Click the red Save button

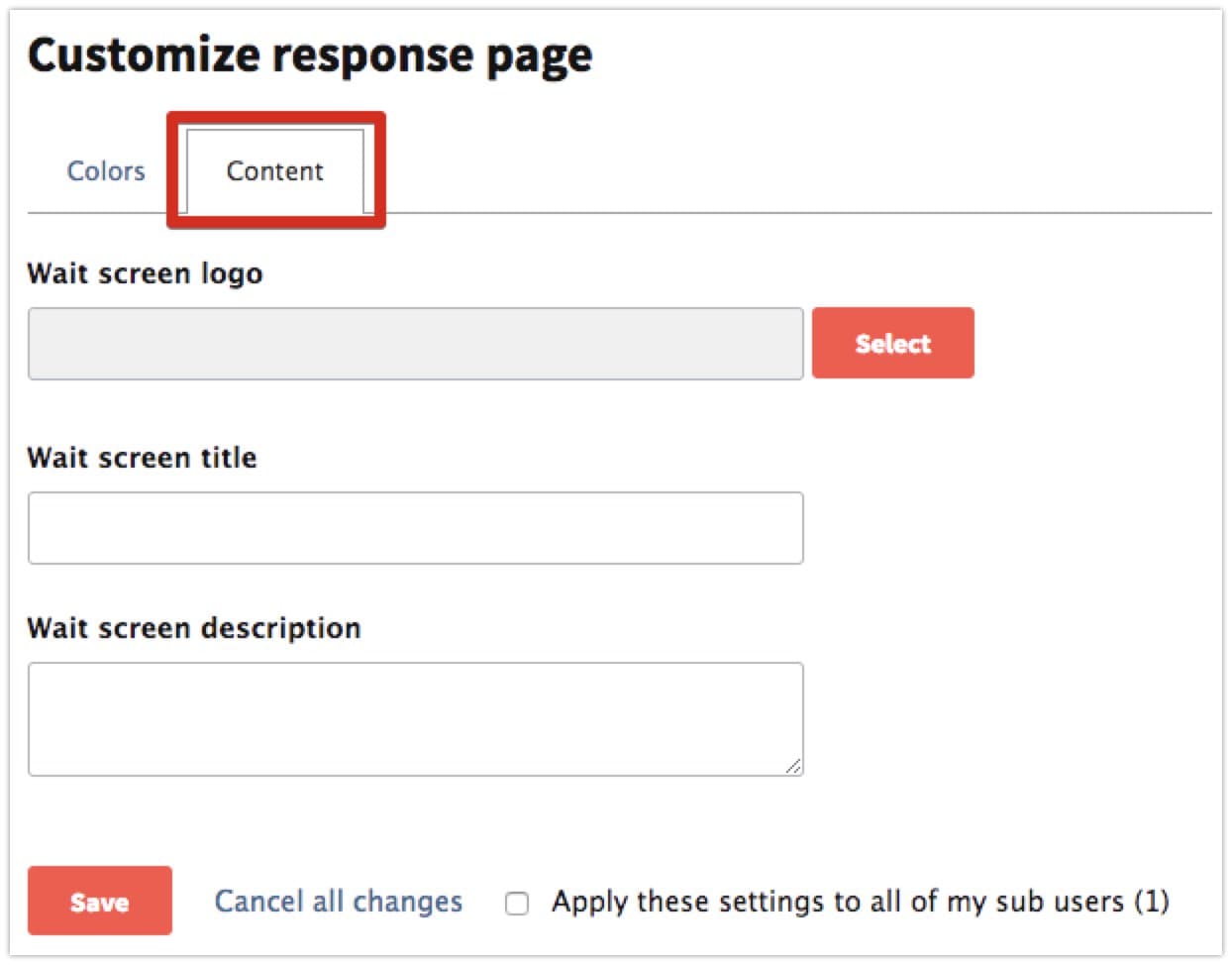100,901
